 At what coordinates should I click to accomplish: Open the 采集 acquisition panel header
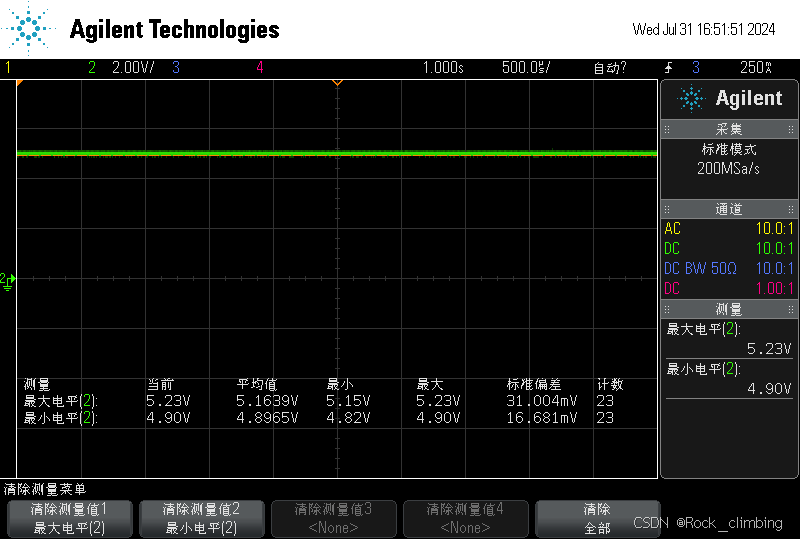pos(729,129)
